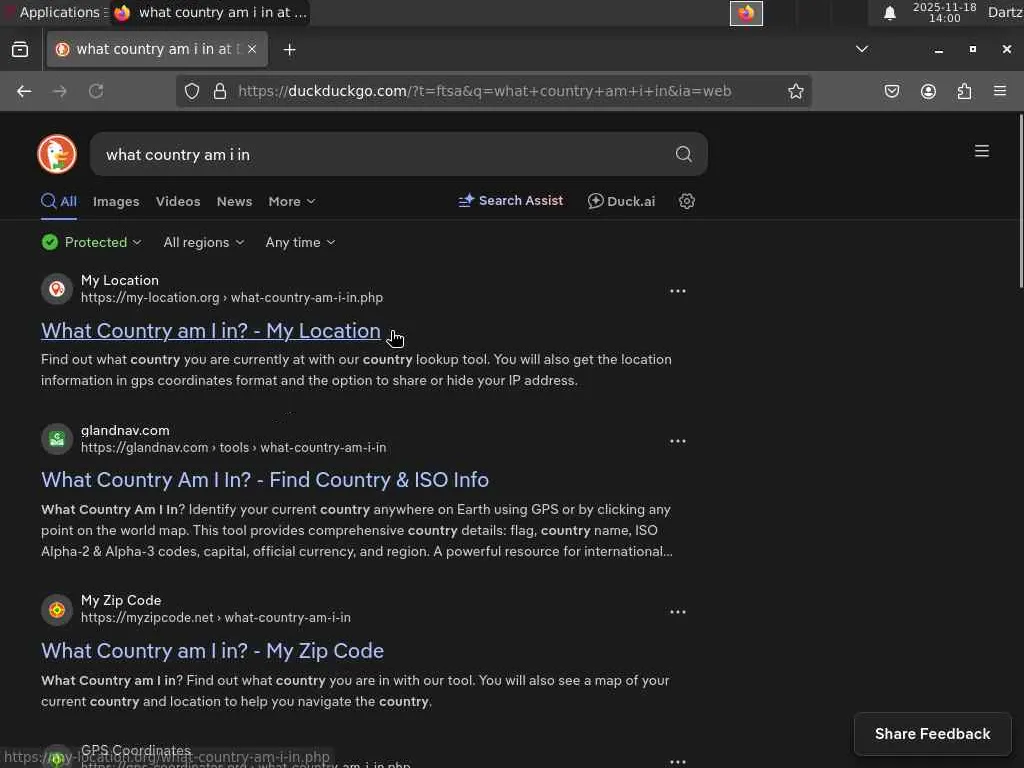Click into the DuckDuckGo search input field

(380, 154)
